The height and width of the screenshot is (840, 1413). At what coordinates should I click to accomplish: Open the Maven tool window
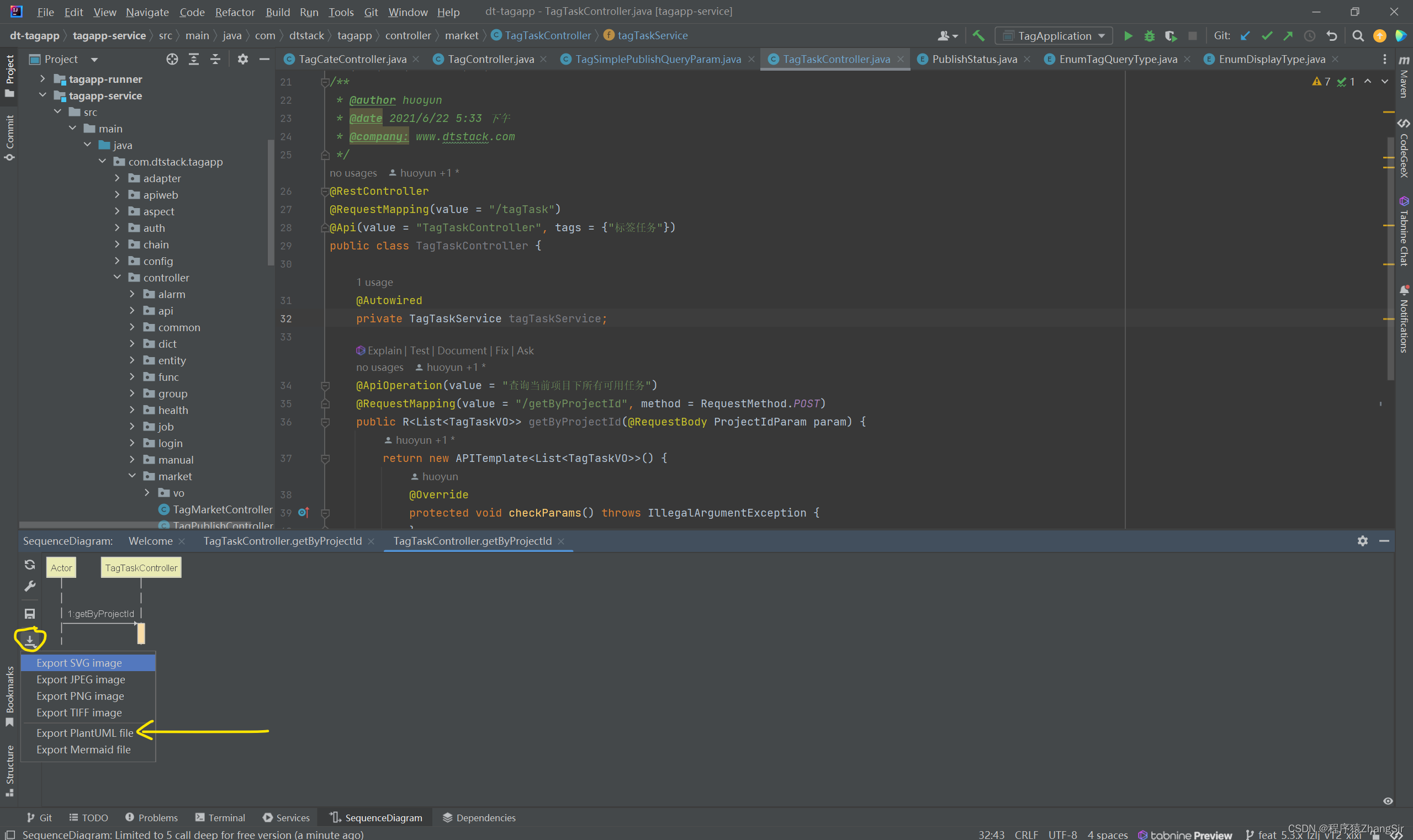(x=1404, y=77)
